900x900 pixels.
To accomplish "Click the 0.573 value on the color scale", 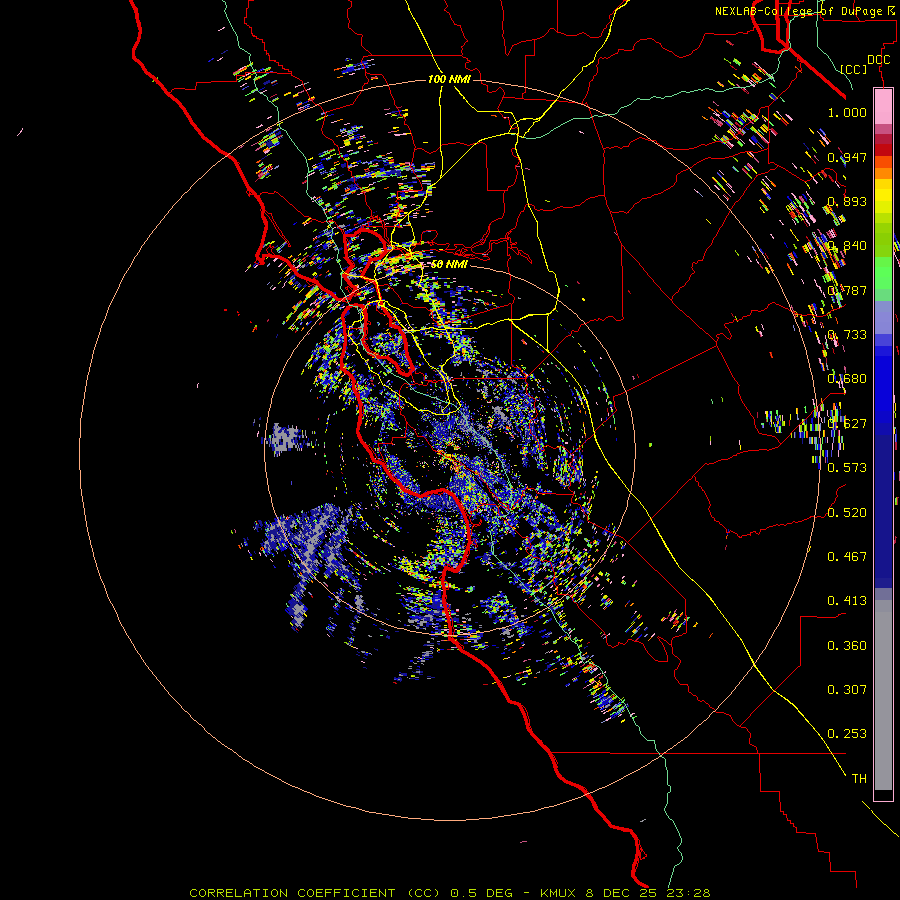I will point(847,468).
